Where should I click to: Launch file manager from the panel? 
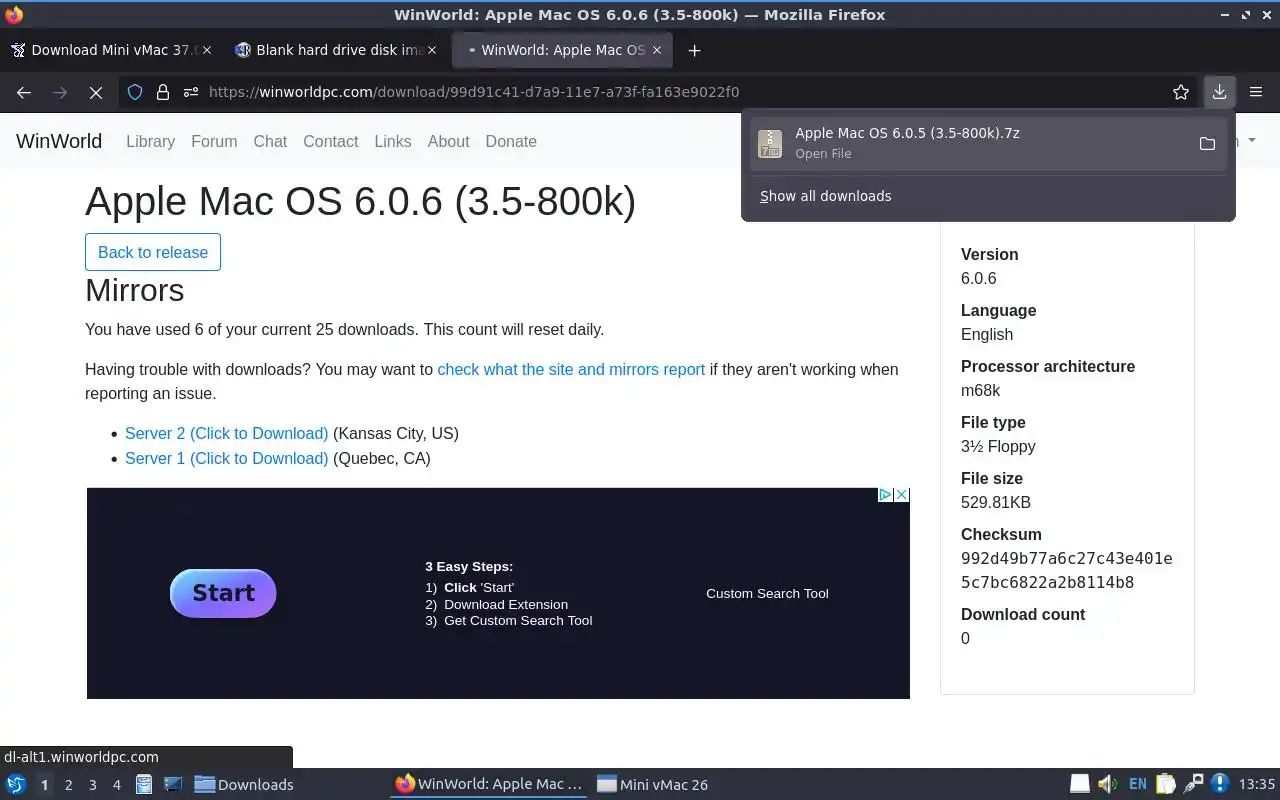coord(144,785)
